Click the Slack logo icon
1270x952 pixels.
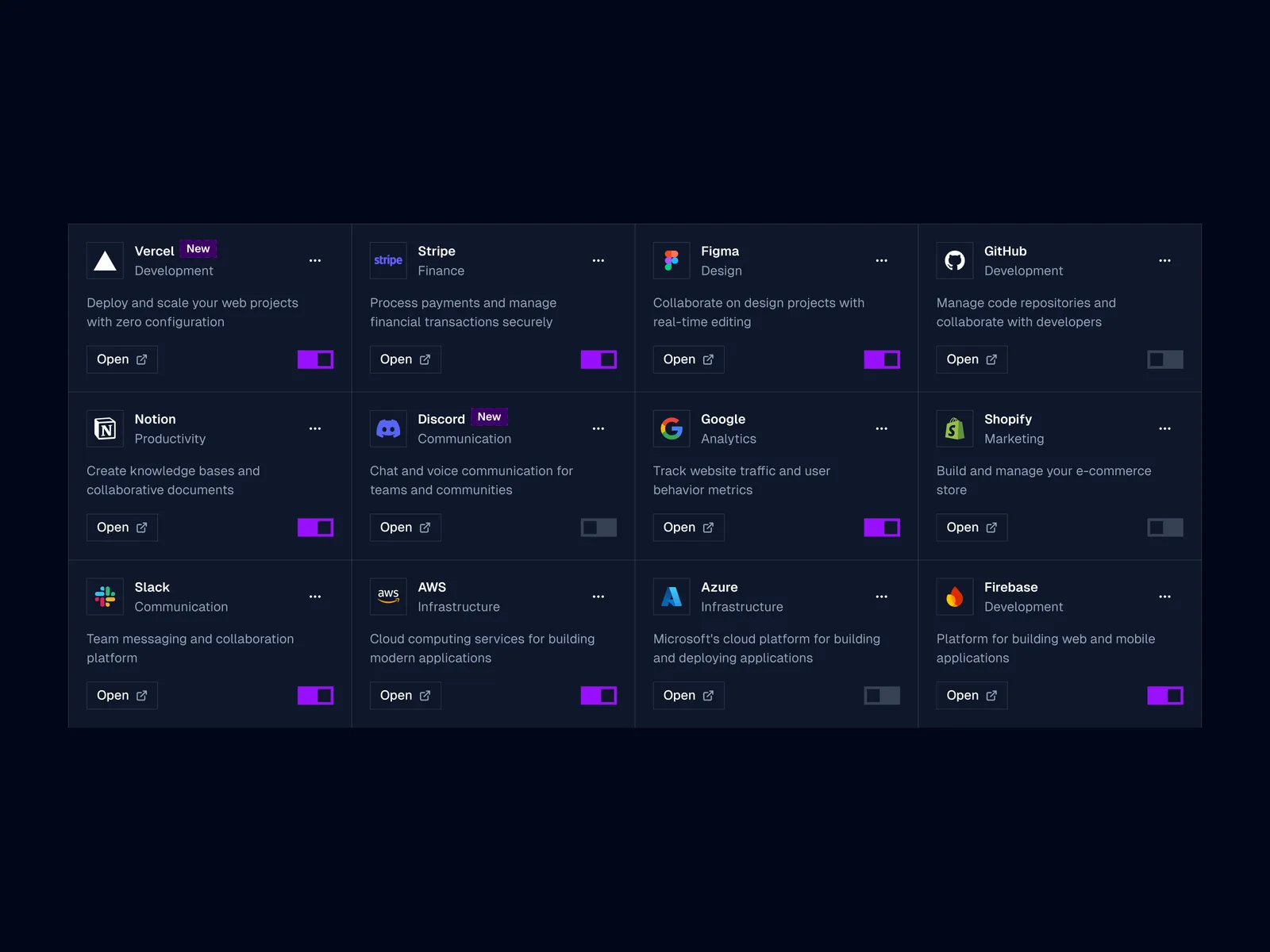click(x=105, y=597)
